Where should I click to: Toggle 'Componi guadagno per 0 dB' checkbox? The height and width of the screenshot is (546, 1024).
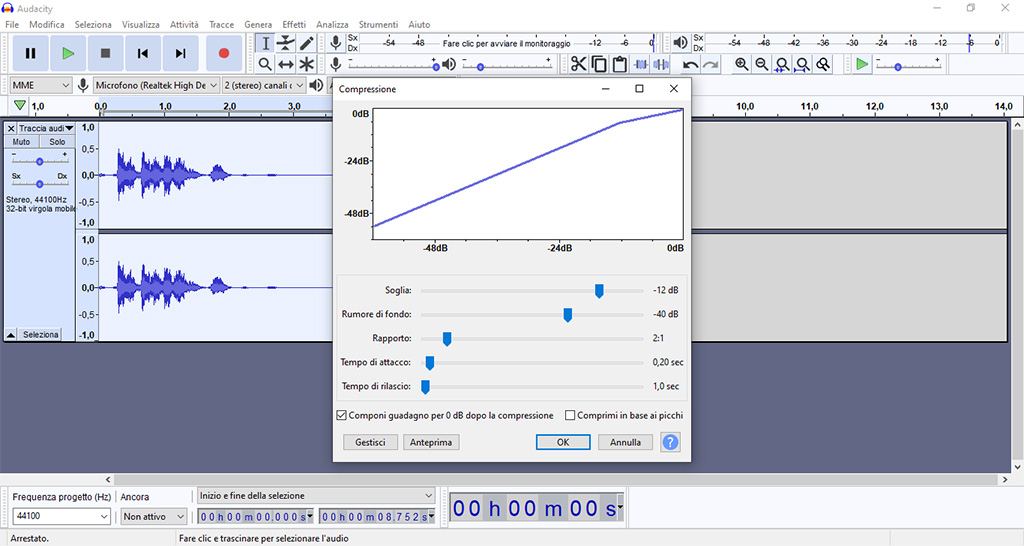click(x=341, y=415)
